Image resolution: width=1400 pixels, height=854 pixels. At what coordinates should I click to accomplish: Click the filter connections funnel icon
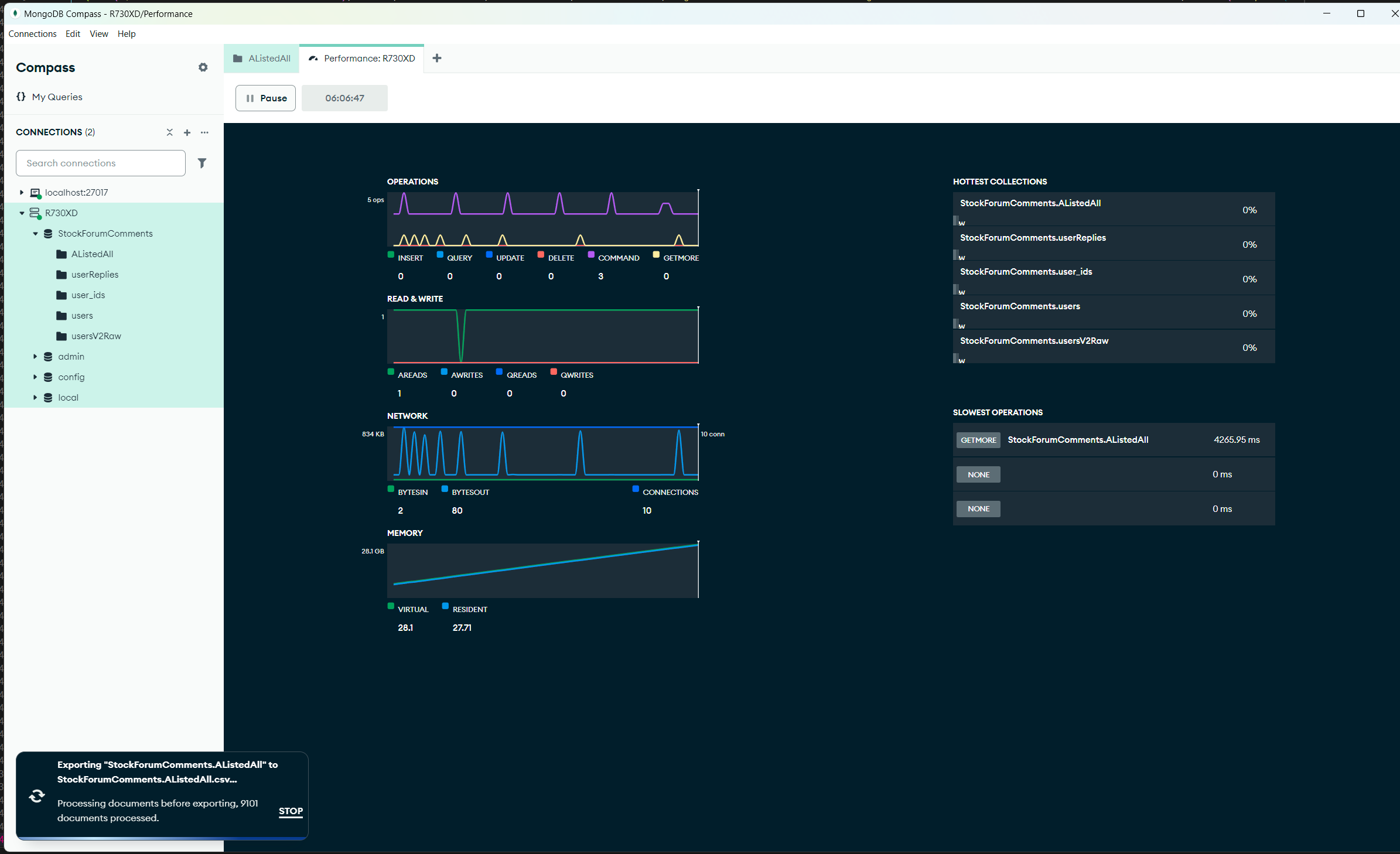pyautogui.click(x=202, y=163)
